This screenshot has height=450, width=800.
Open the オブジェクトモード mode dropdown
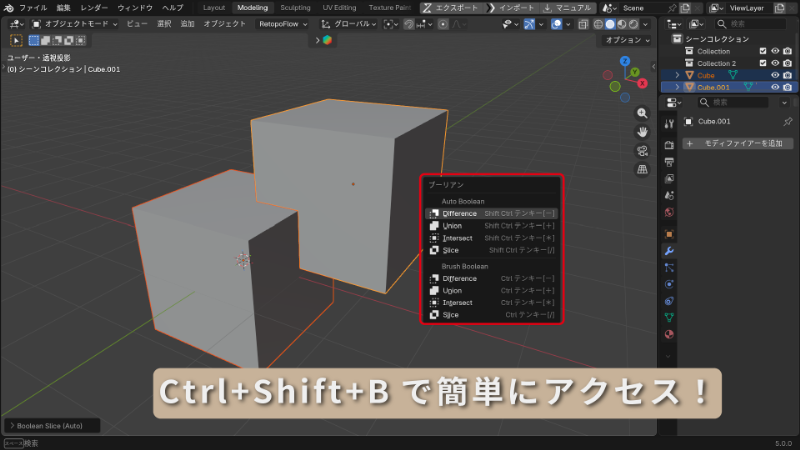(75, 23)
